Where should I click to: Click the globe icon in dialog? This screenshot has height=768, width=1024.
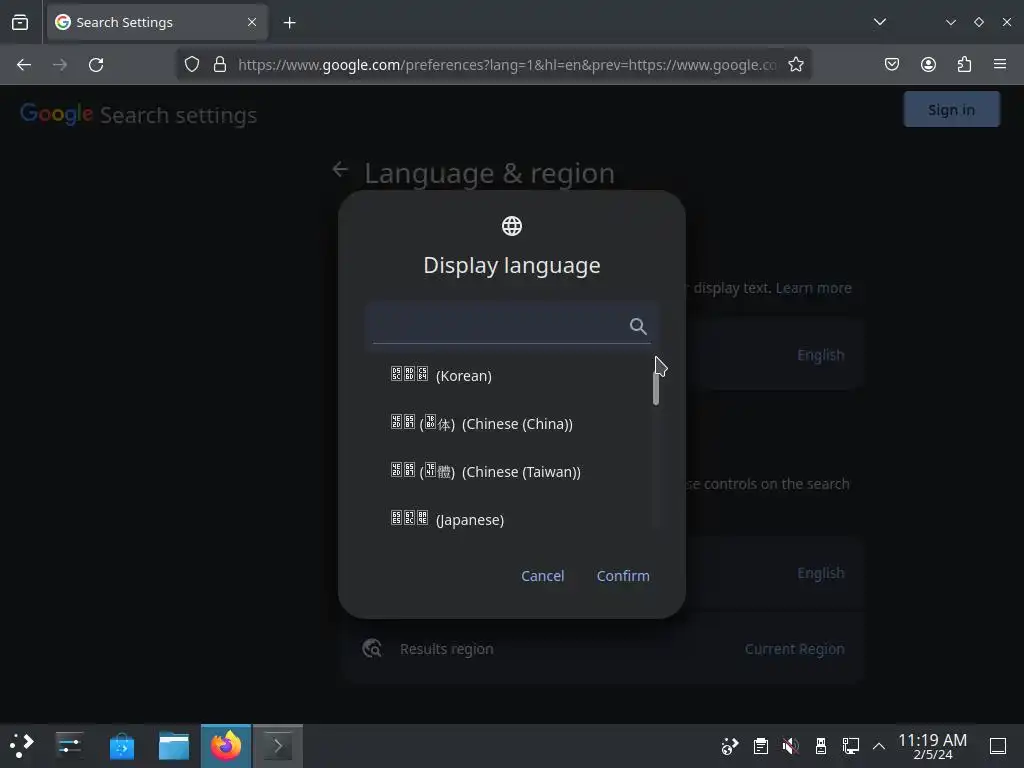512,226
